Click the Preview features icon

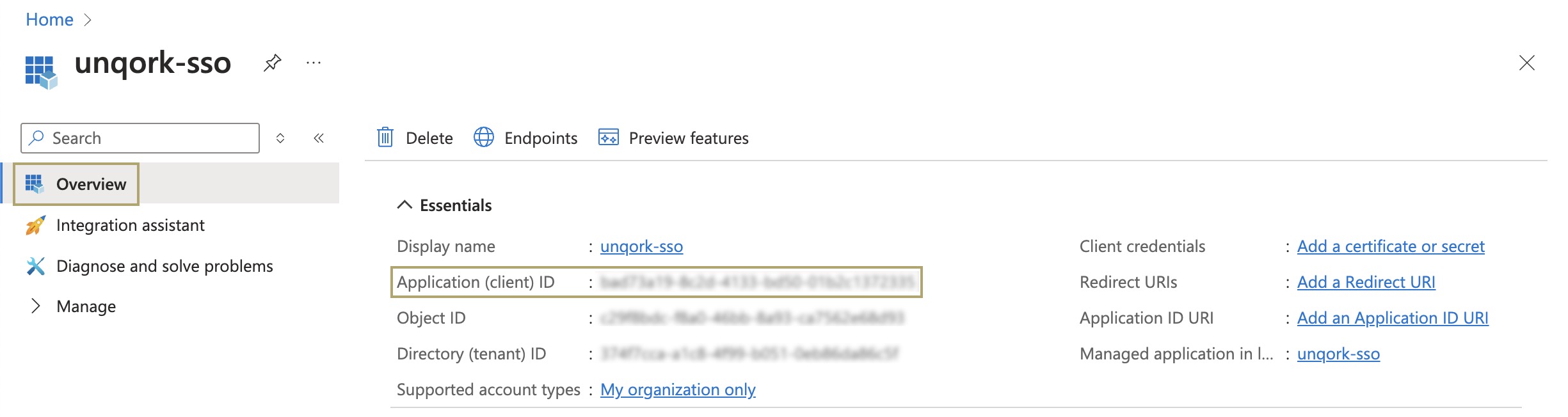point(609,138)
